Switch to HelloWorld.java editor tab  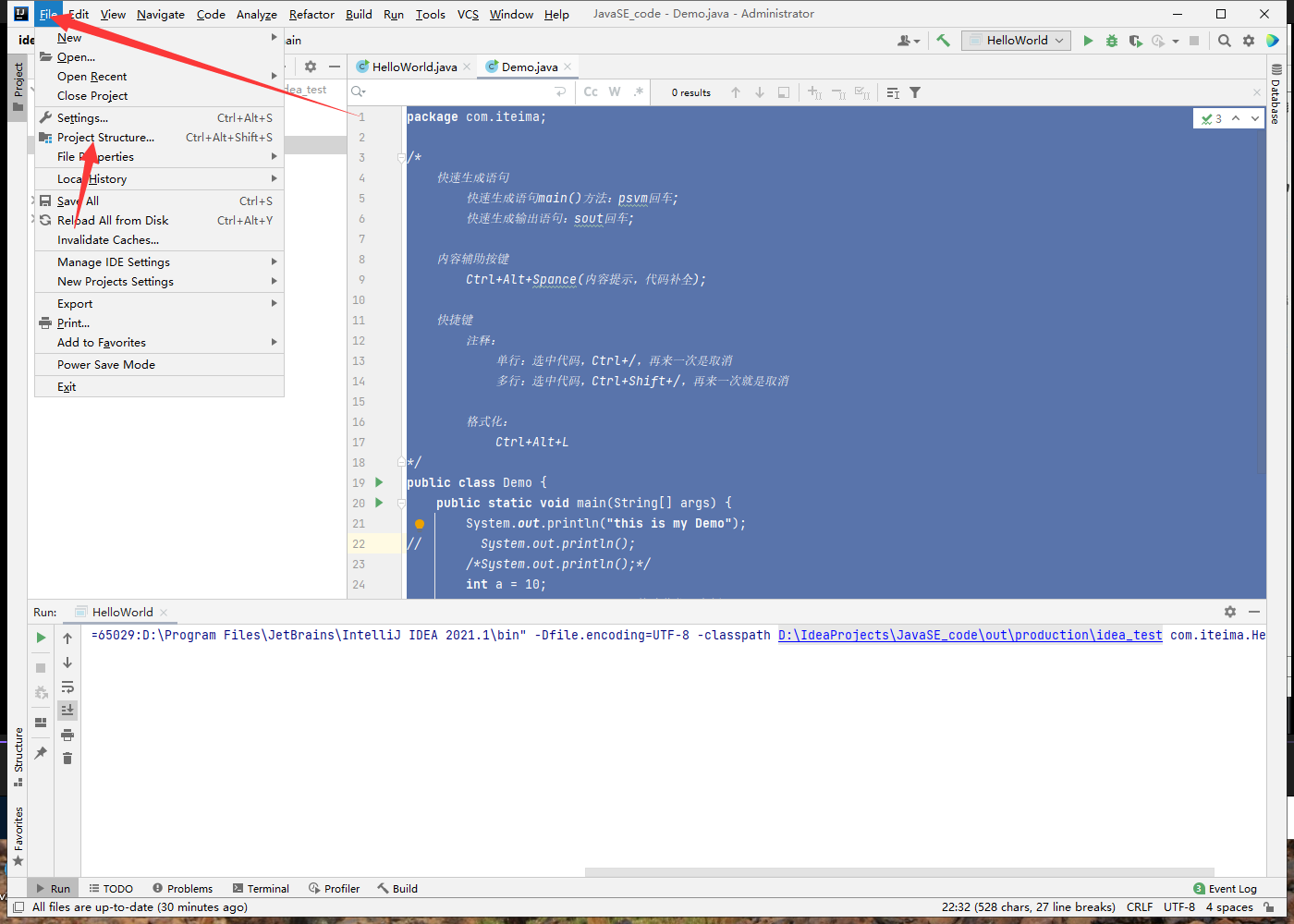(414, 67)
